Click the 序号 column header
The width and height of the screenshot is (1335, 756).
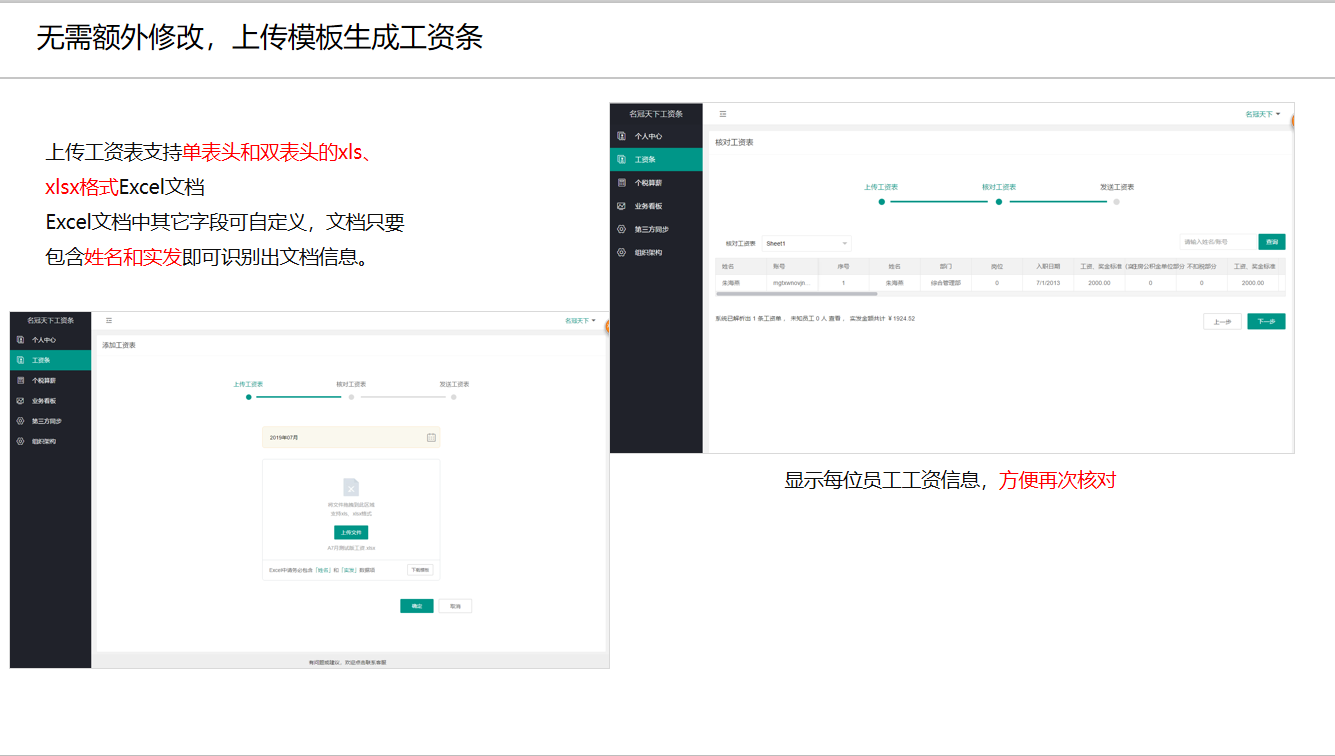843,267
